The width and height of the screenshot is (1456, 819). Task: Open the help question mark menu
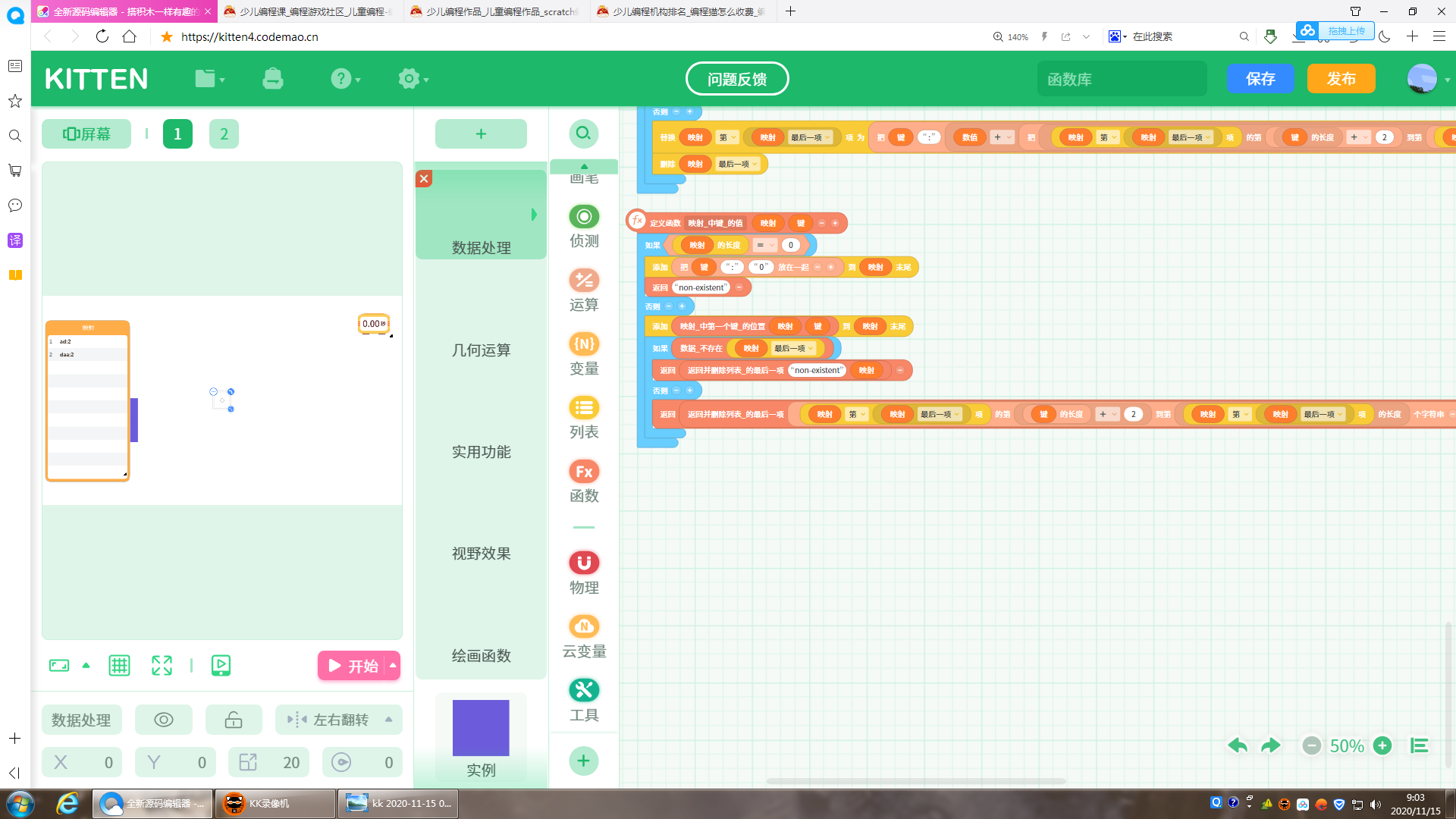(x=345, y=79)
